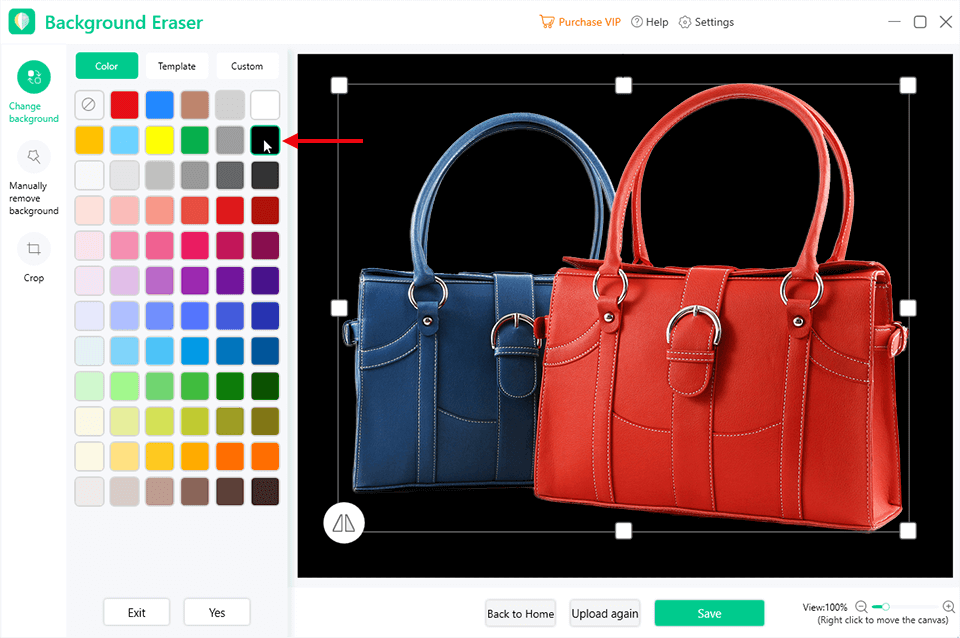Click the zoom out magnifier icon

point(861,607)
